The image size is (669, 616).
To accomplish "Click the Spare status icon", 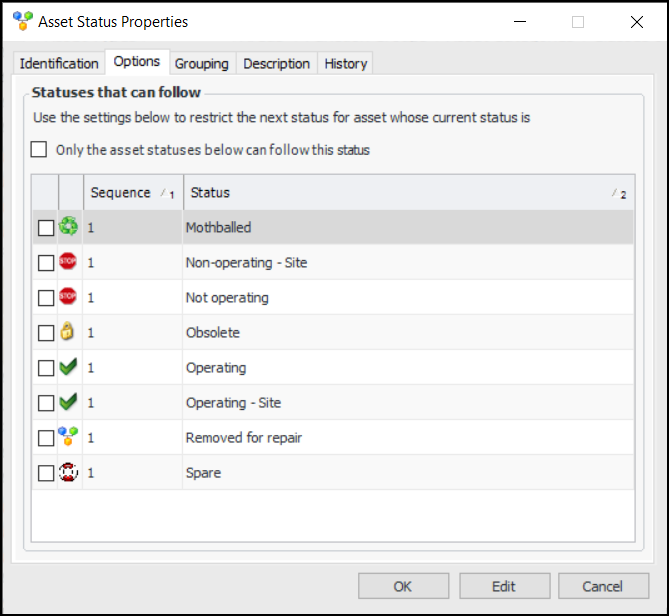I will 68,472.
